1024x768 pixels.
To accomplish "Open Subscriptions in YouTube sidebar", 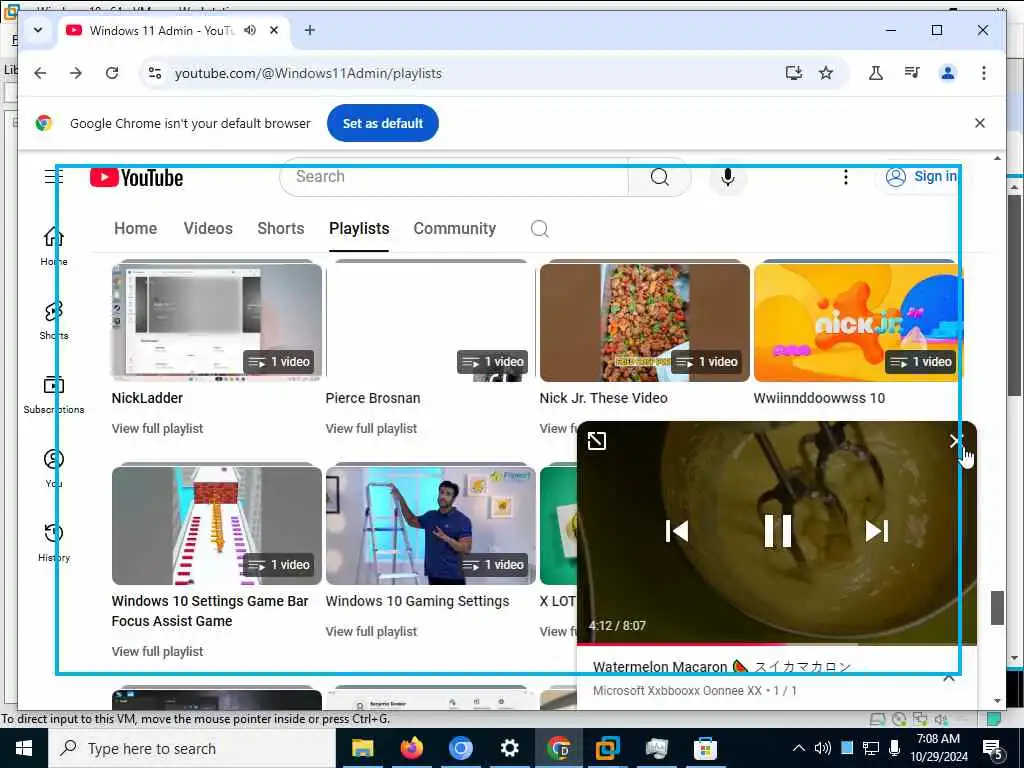I will click(x=54, y=394).
